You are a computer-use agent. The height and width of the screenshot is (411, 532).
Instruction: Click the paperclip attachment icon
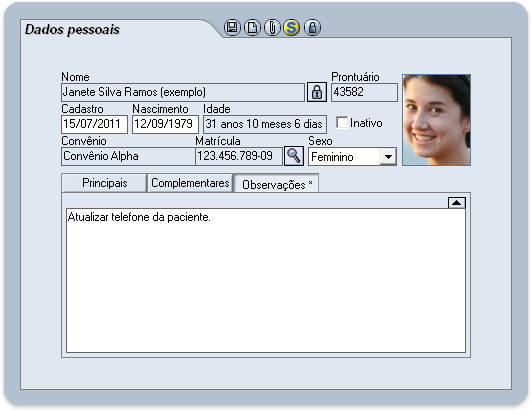(272, 27)
